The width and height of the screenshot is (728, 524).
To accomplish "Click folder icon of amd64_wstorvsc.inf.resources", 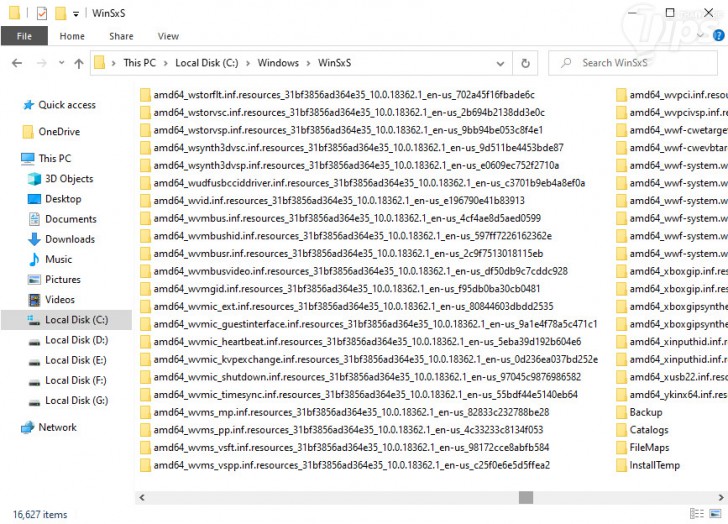I will [145, 112].
